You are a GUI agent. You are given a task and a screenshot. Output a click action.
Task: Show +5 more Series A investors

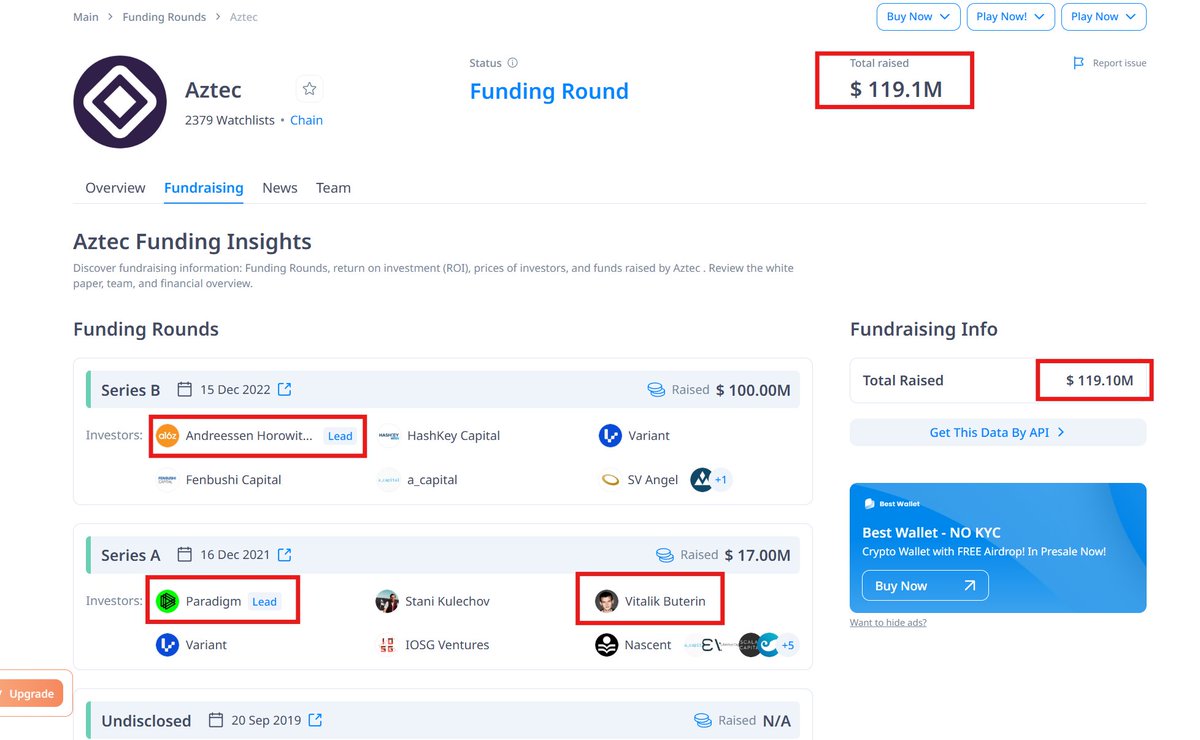pyautogui.click(x=788, y=645)
